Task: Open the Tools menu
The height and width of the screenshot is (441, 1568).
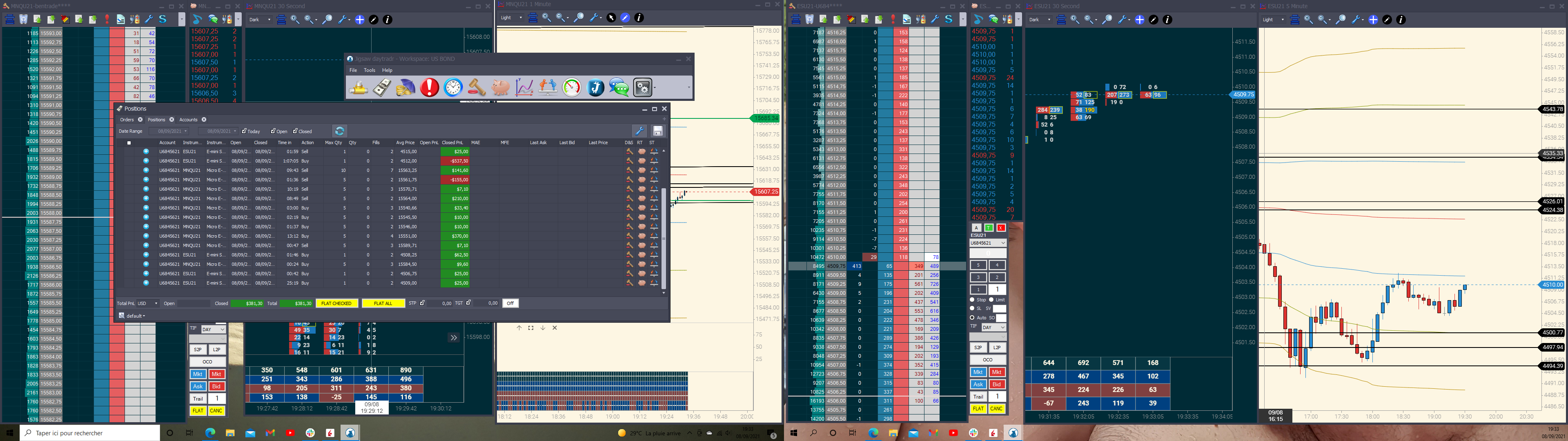Action: (x=370, y=70)
